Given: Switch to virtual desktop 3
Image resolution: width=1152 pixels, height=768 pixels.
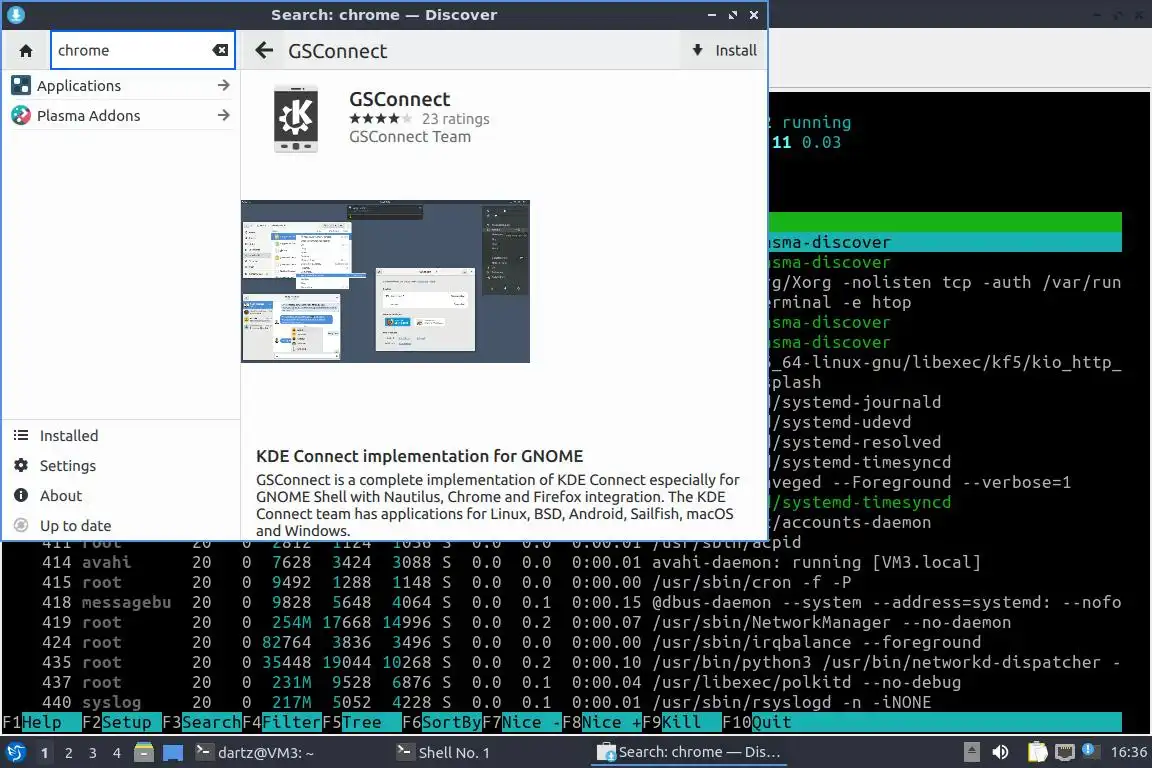Looking at the screenshot, I should [93, 753].
